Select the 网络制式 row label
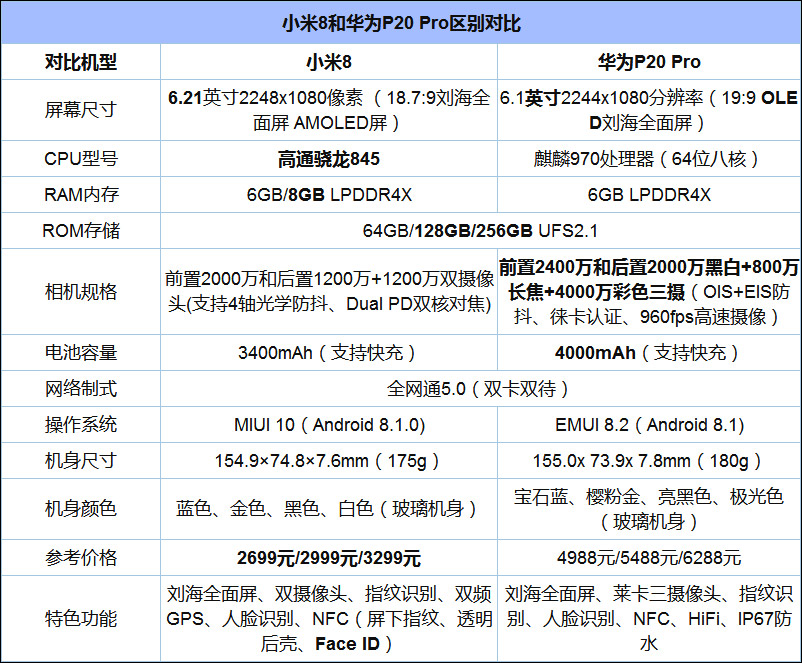The height and width of the screenshot is (663, 802). (x=81, y=388)
